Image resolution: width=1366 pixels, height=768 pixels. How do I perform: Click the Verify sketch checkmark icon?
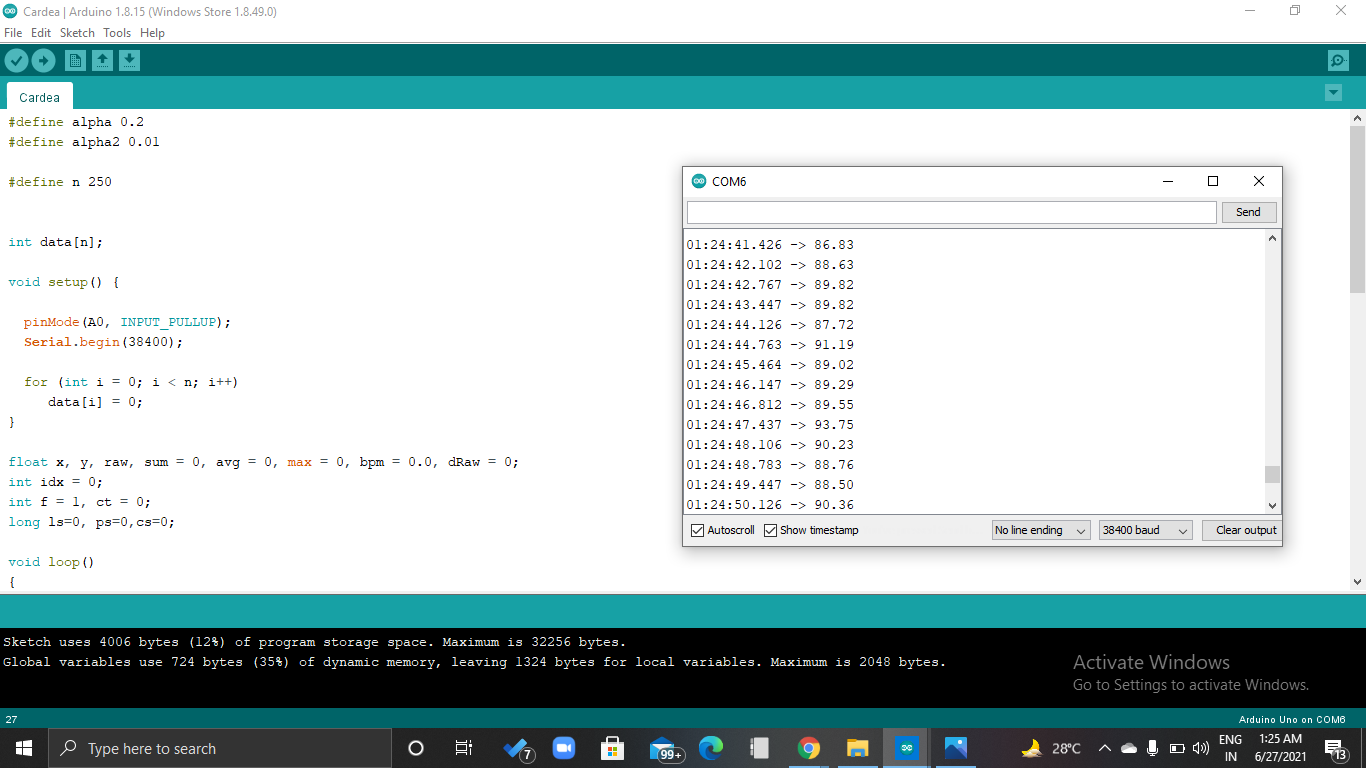pyautogui.click(x=16, y=61)
